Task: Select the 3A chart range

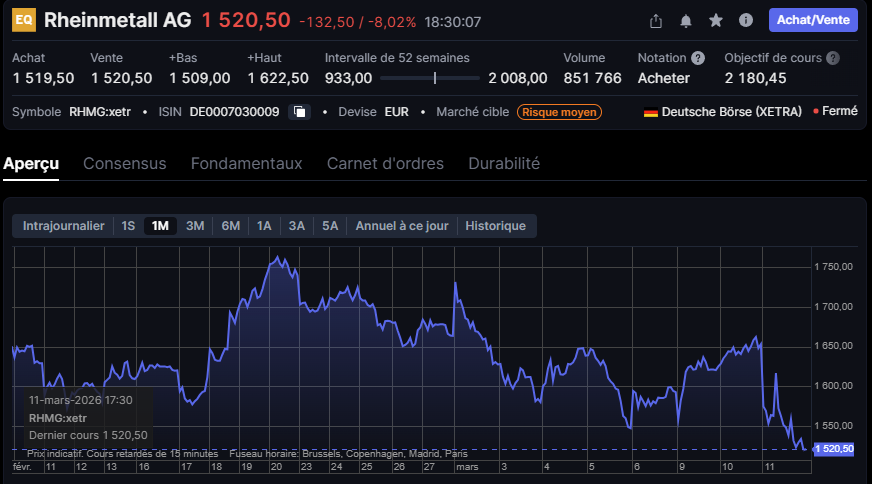Action: (x=296, y=226)
